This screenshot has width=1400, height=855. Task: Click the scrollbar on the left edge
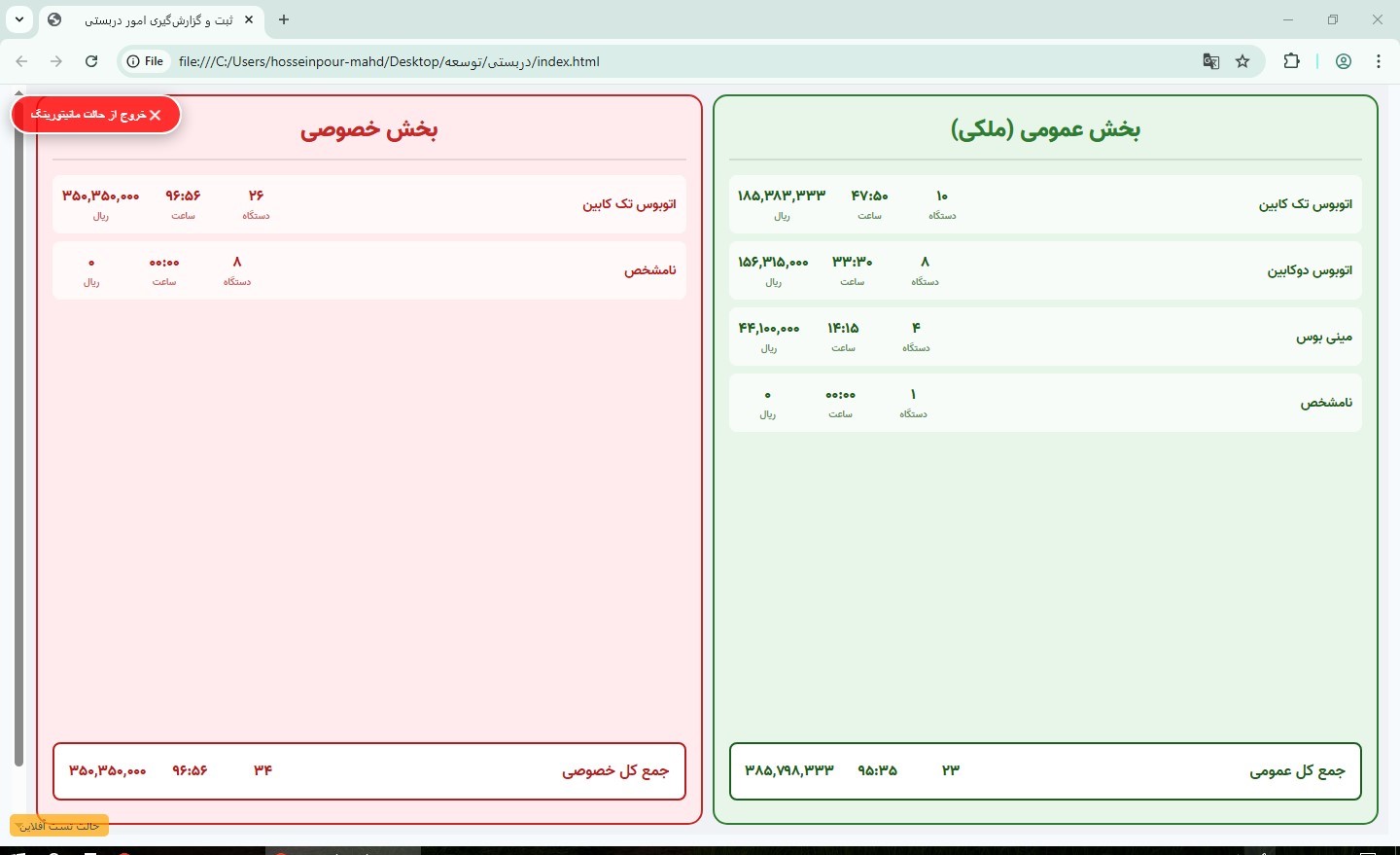[x=17, y=438]
